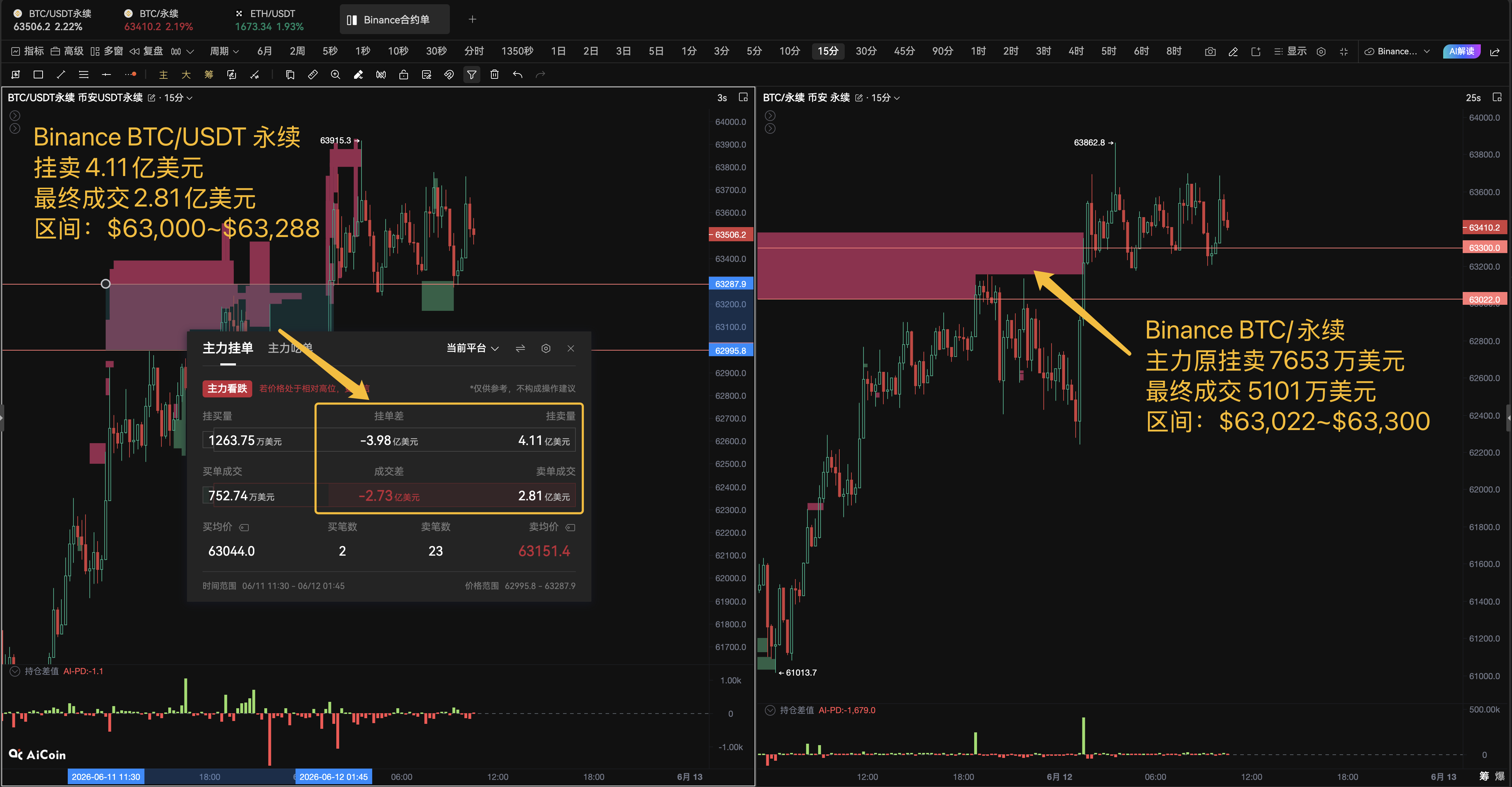Open the candlestick chart type dropdown
This screenshot has height=787, width=1512.
(182, 52)
